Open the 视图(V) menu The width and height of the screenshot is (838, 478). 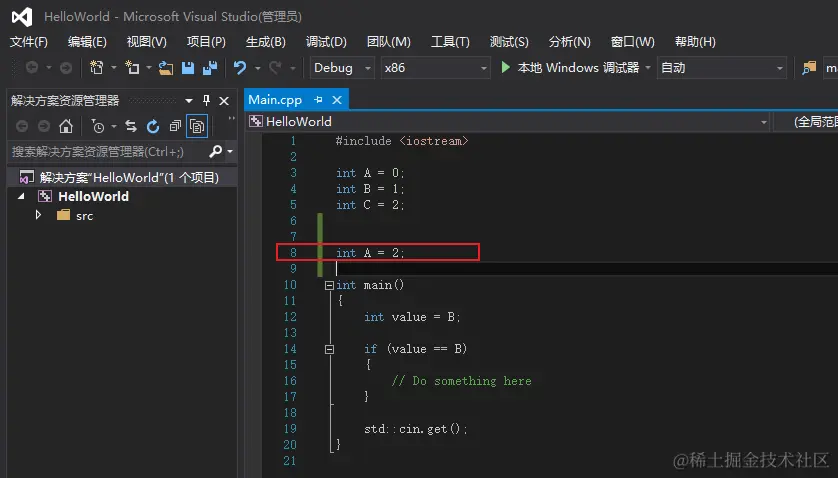coord(146,42)
